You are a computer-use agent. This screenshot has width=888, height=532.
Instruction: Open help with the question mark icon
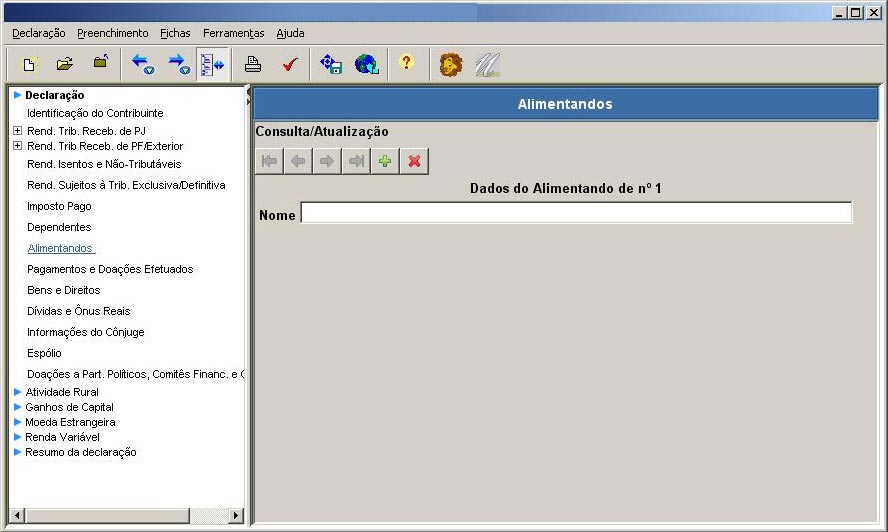pyautogui.click(x=405, y=64)
